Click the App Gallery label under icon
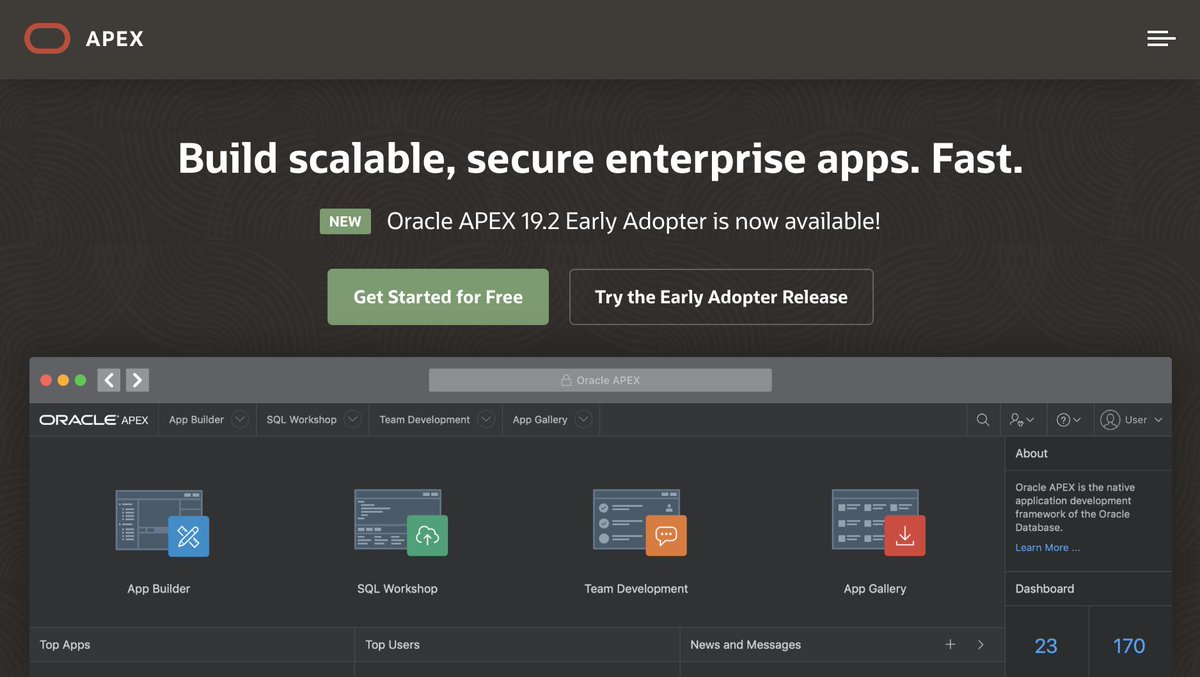The height and width of the screenshot is (677, 1200). click(x=875, y=589)
